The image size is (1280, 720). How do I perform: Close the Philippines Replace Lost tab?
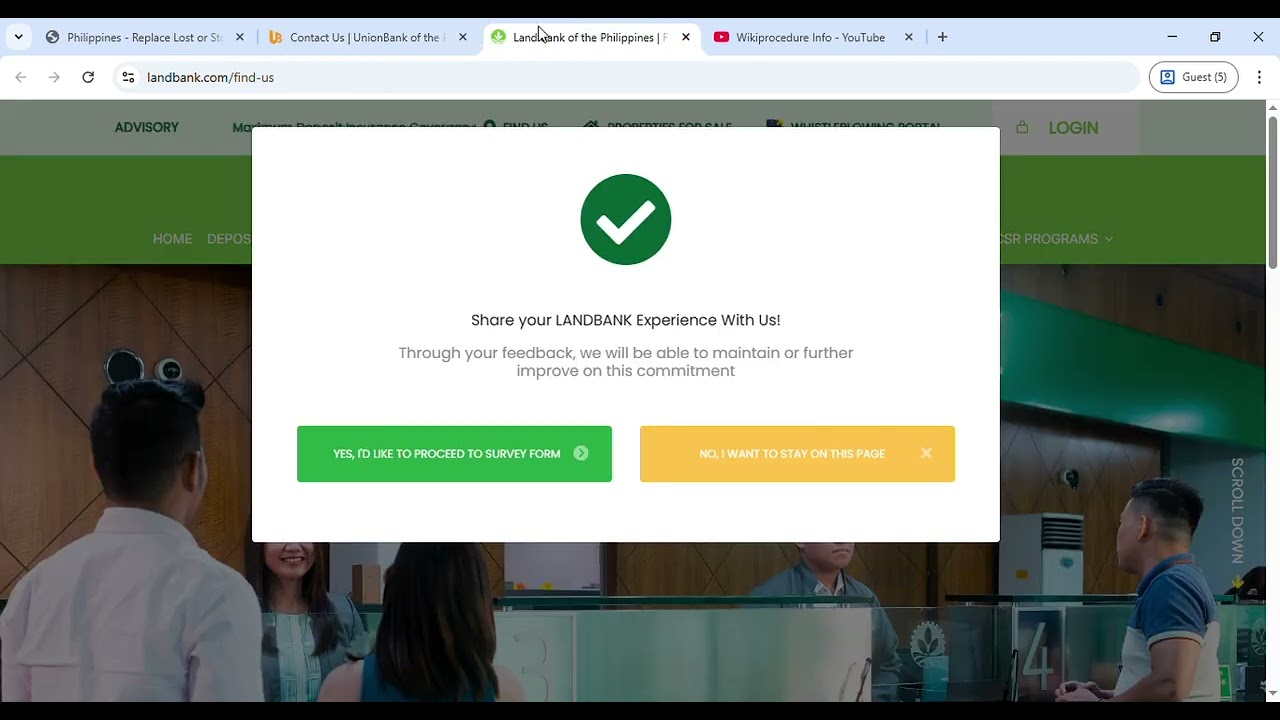pyautogui.click(x=240, y=37)
